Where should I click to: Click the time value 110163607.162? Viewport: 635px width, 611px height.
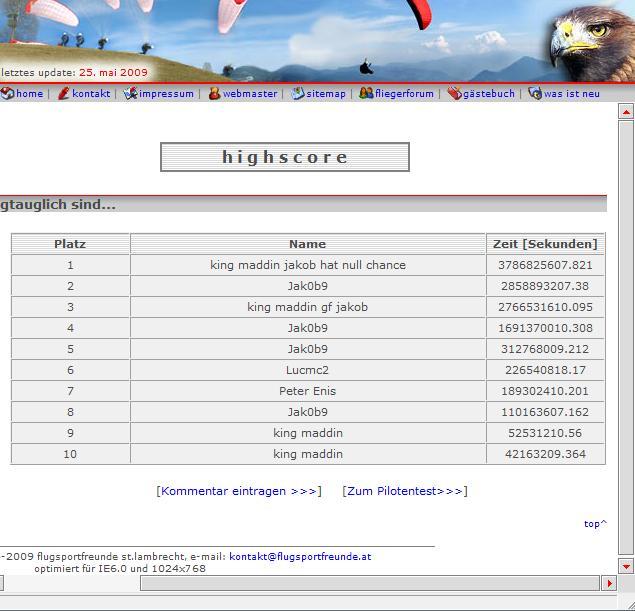[545, 412]
